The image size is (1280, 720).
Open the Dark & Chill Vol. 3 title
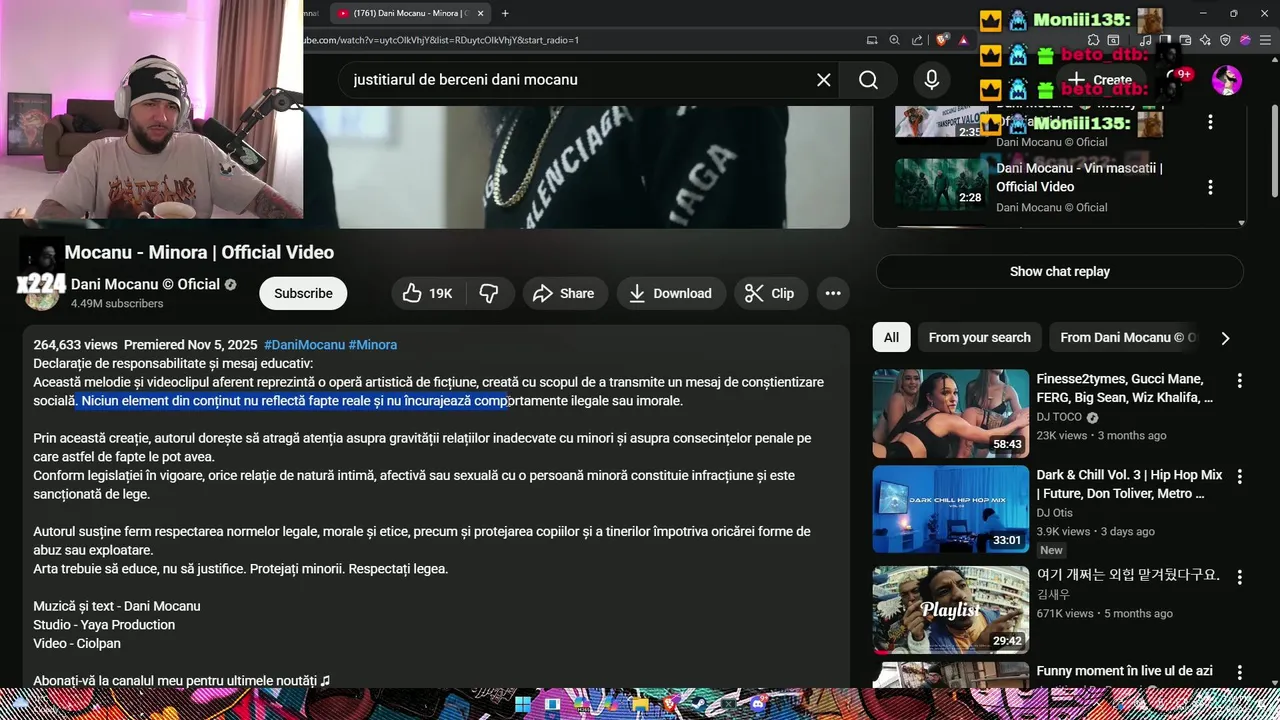tap(1129, 484)
